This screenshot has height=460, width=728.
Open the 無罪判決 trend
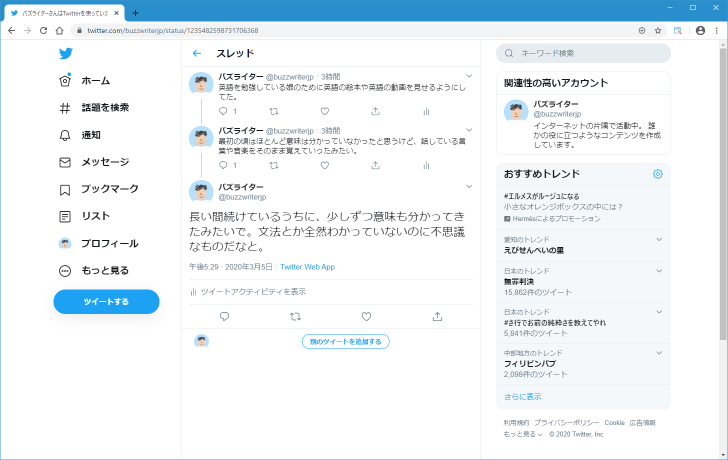point(519,282)
